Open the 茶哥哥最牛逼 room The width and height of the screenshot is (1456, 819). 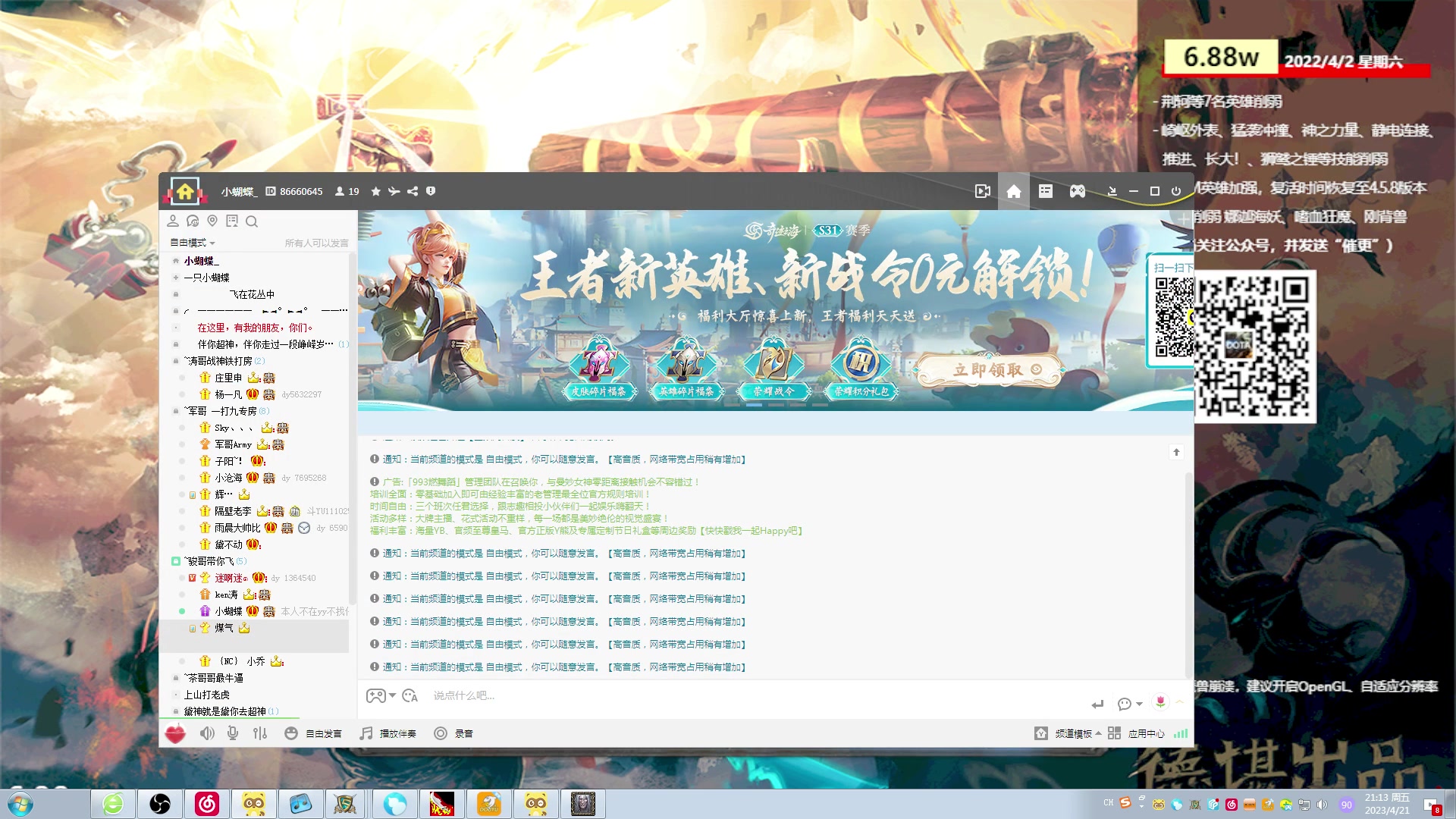[214, 678]
